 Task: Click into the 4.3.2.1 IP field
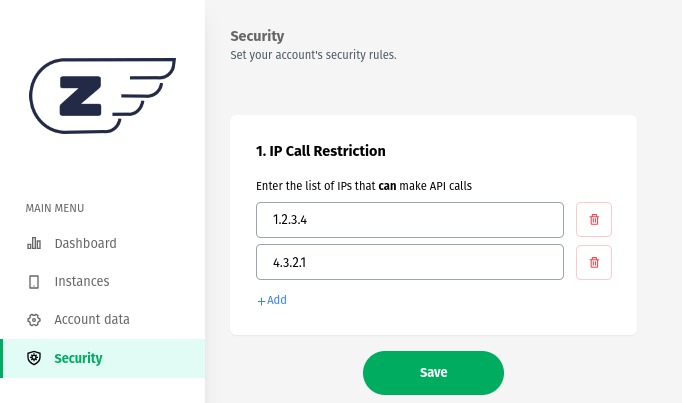pos(410,262)
